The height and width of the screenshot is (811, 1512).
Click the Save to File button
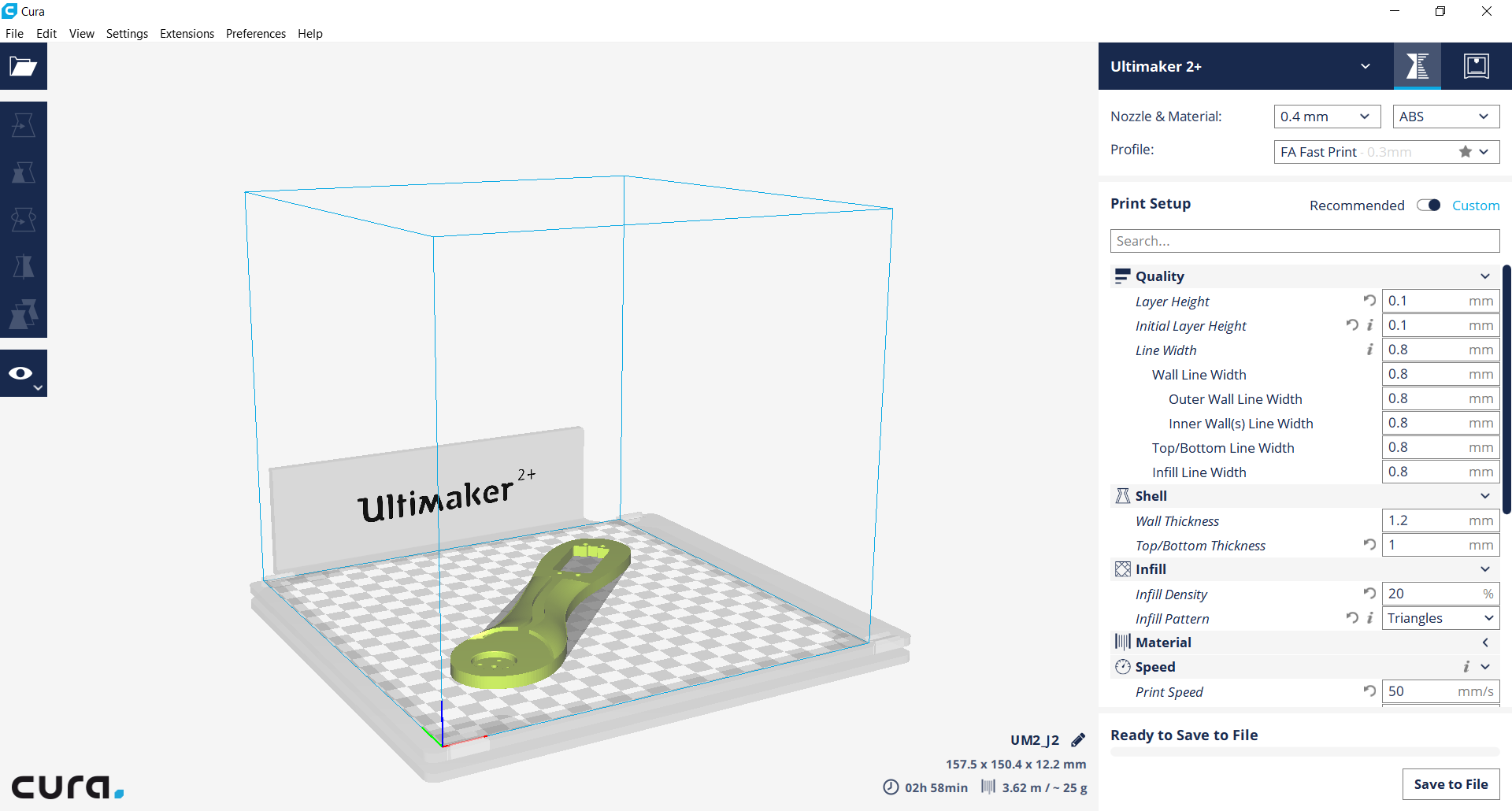click(x=1451, y=784)
